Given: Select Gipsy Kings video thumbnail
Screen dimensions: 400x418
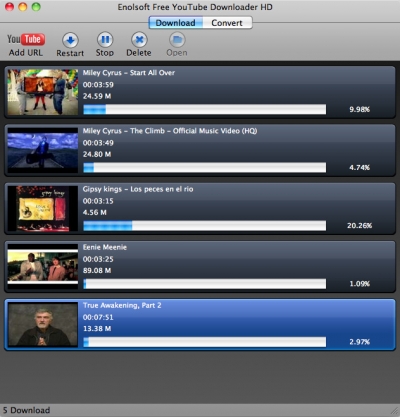Looking at the screenshot, I should point(43,208).
